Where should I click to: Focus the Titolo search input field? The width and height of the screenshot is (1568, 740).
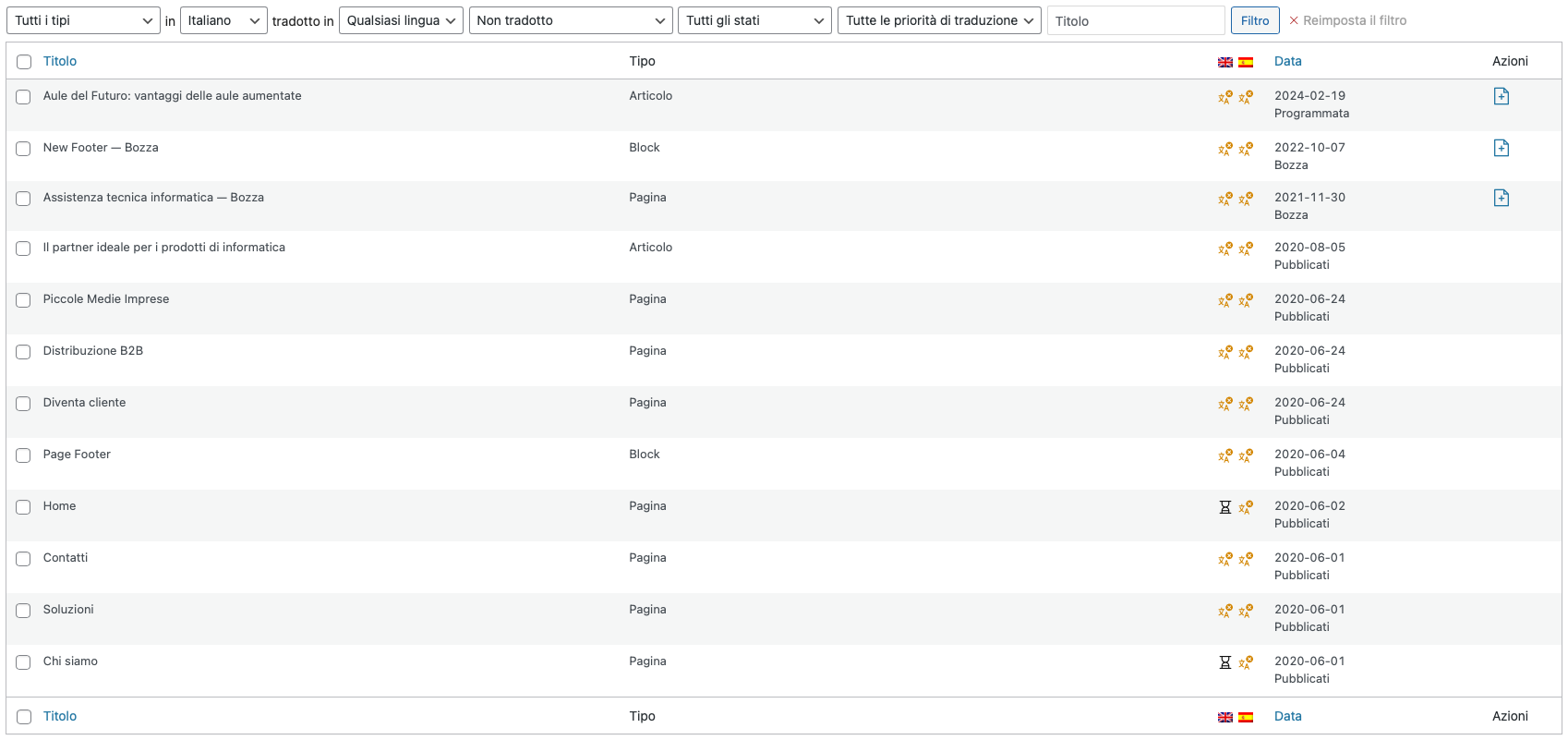1135,20
